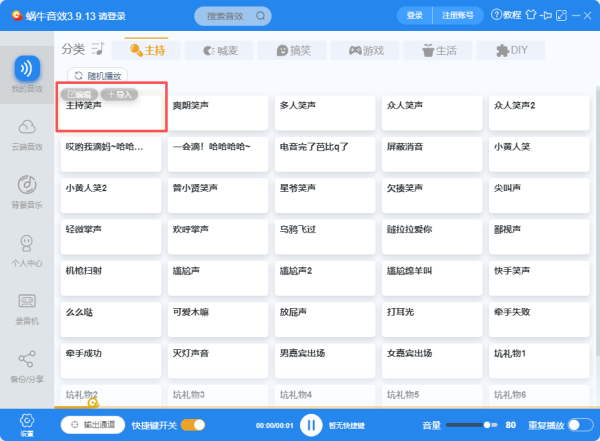The image size is (600, 441).
Task: Play the 爽朗笑声 sound card
Action: 218,113
